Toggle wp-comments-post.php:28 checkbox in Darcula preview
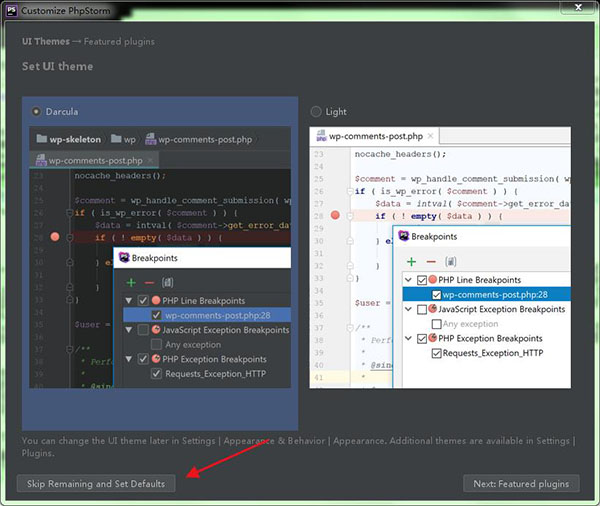600x506 pixels. click(x=156, y=315)
